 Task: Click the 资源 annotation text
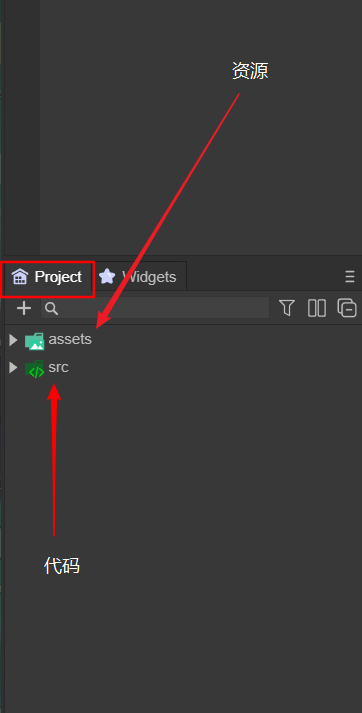pyautogui.click(x=250, y=71)
